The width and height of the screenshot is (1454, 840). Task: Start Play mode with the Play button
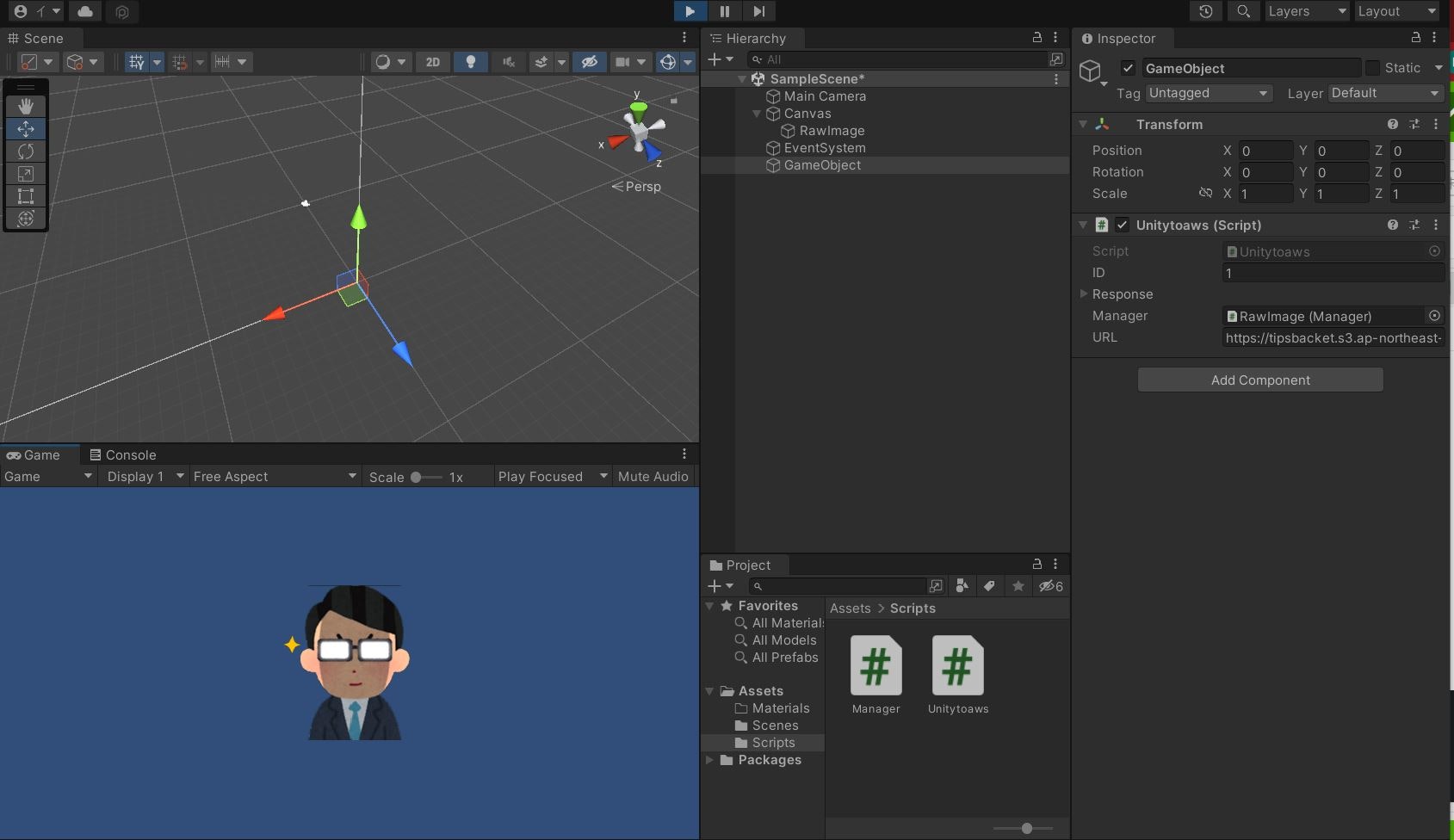[x=690, y=11]
